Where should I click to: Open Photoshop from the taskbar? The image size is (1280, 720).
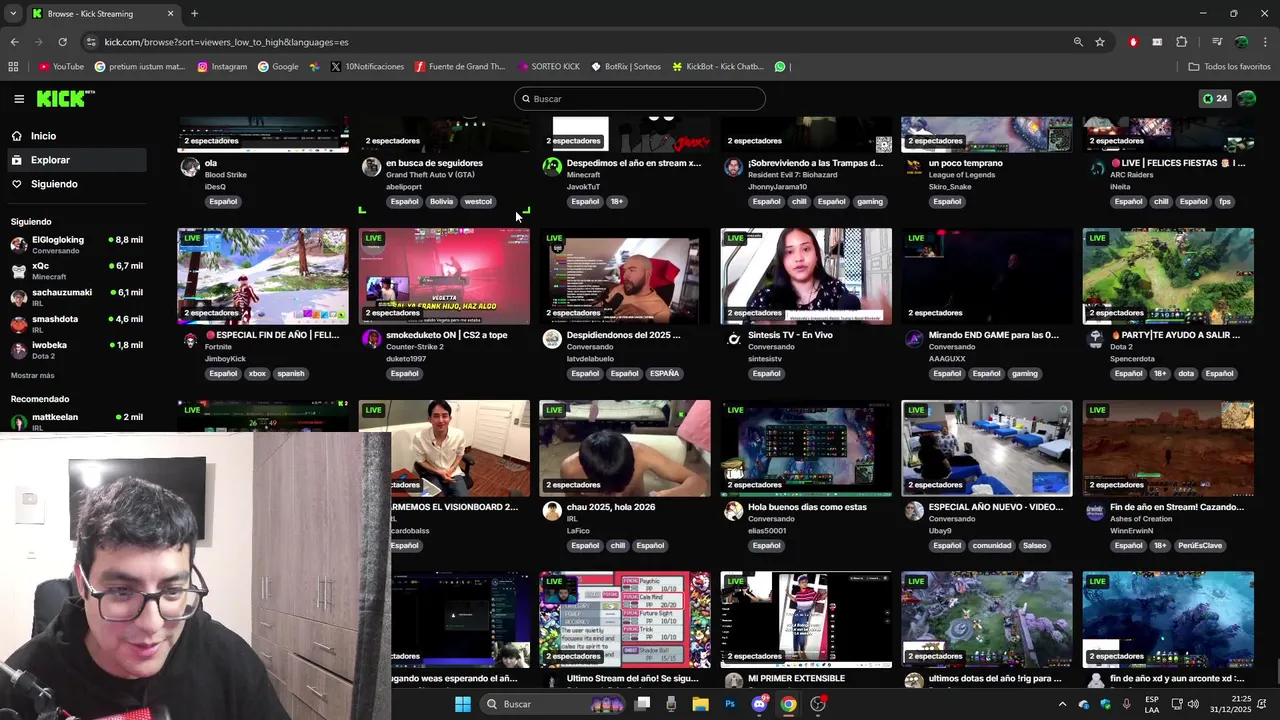730,704
